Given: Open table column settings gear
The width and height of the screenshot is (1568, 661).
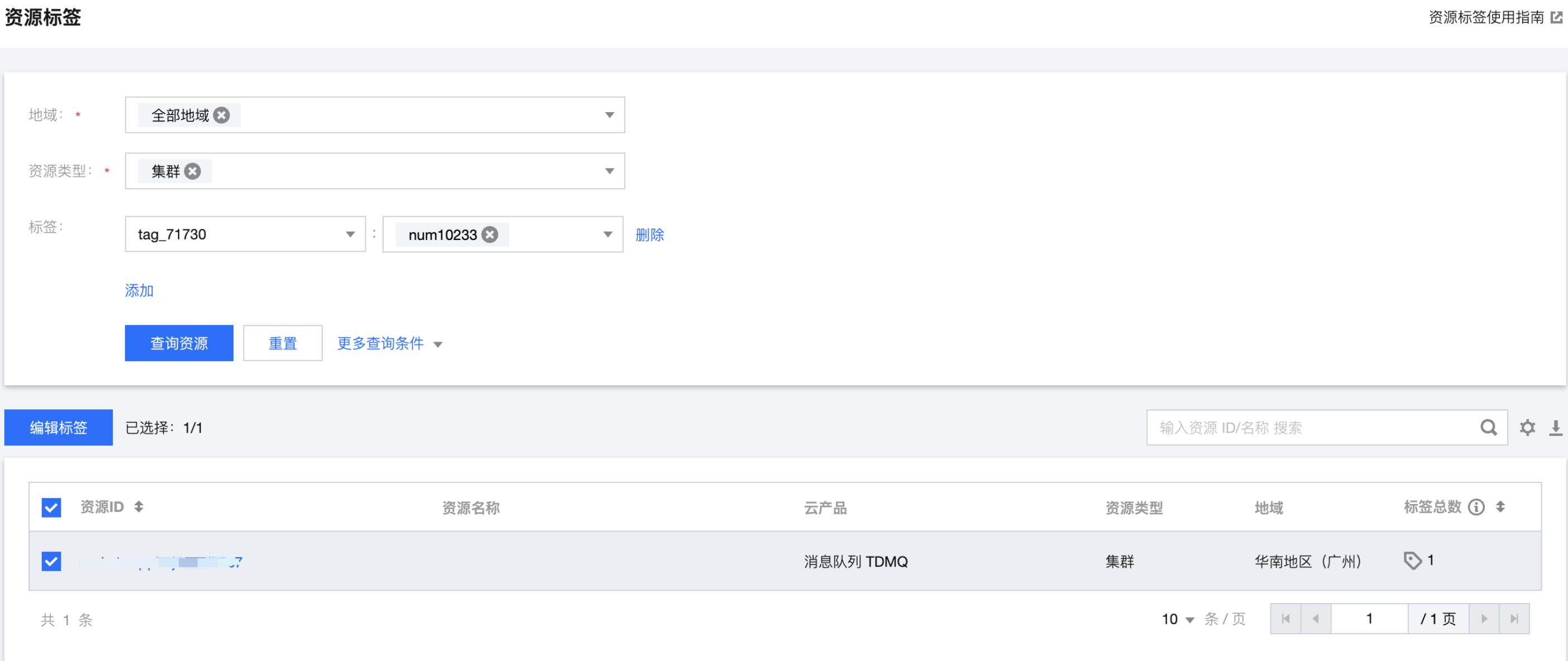Looking at the screenshot, I should pos(1527,427).
